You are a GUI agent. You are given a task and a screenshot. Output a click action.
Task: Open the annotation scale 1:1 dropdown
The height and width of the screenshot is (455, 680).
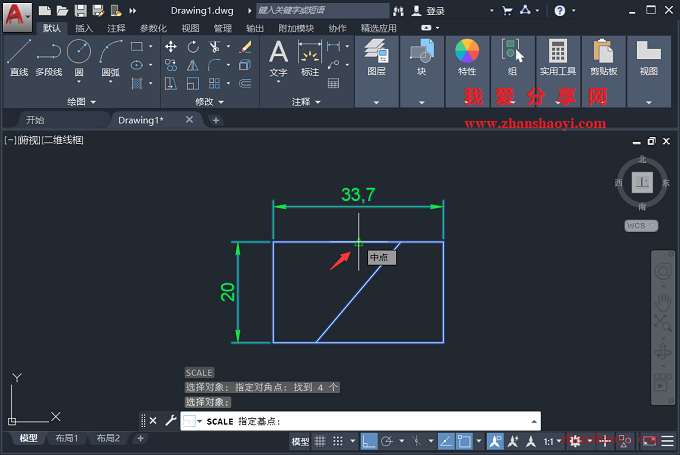(552, 442)
